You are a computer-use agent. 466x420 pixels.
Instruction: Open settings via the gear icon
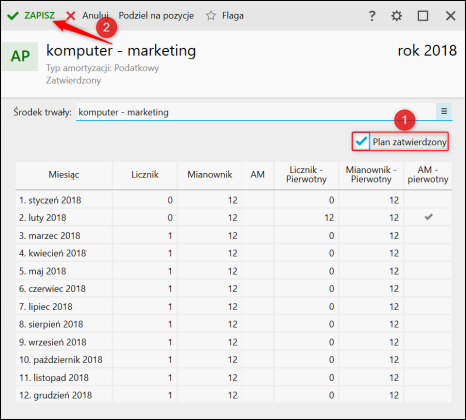[397, 16]
